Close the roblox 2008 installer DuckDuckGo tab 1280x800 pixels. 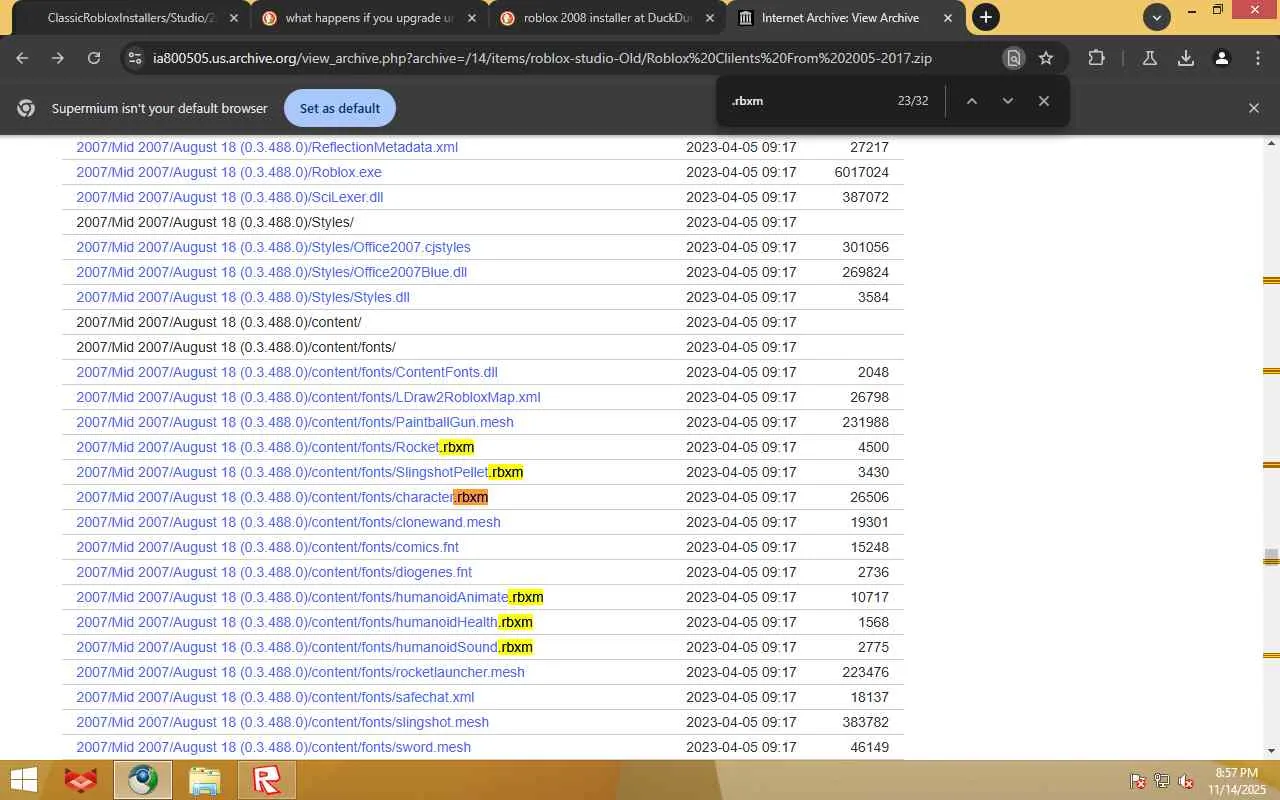tap(710, 18)
